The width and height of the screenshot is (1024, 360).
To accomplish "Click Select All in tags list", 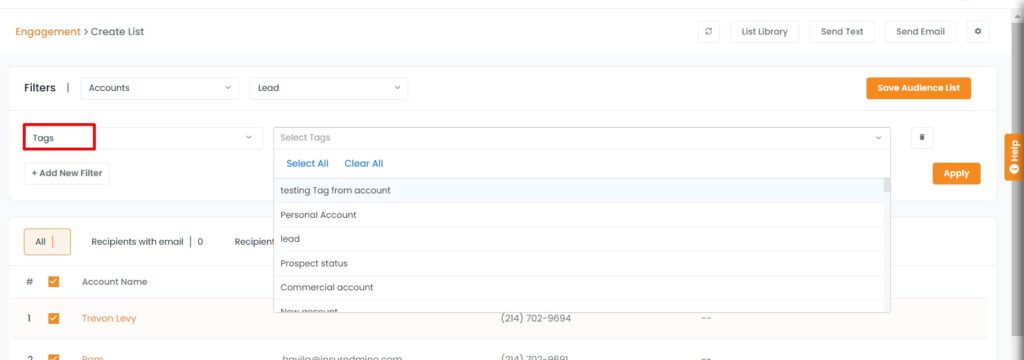I will click(x=308, y=163).
